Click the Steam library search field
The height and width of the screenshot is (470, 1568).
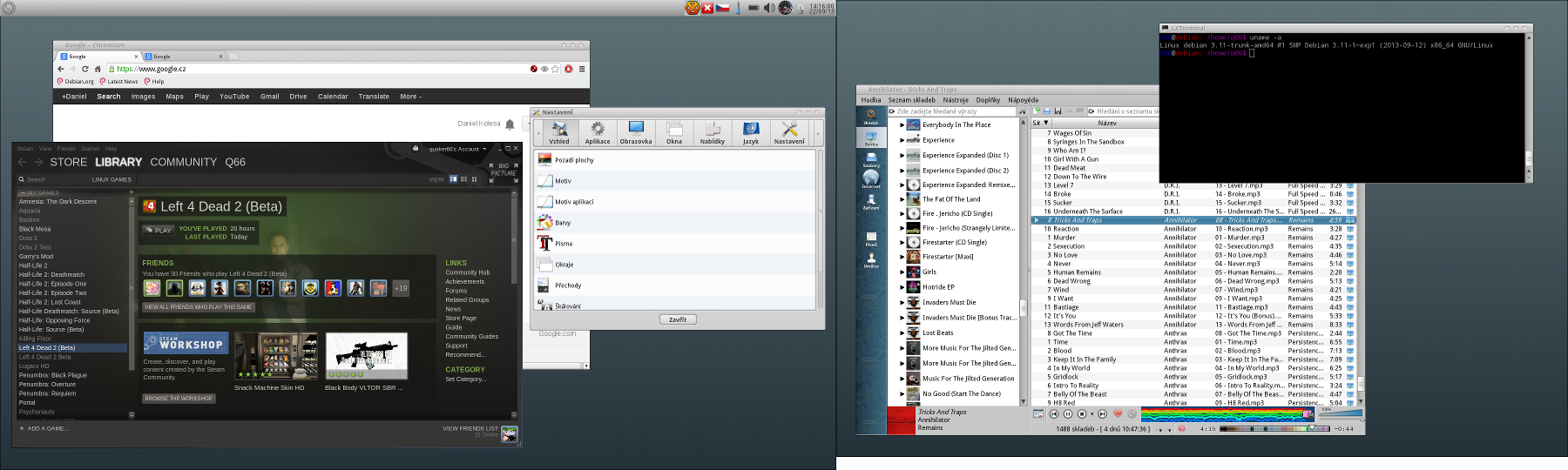(x=52, y=179)
